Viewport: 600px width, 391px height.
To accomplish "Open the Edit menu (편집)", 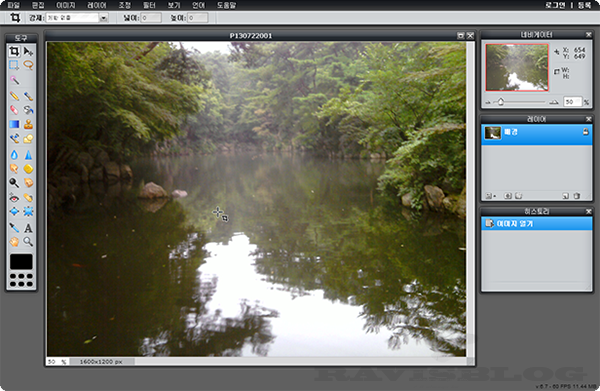I will (38, 5).
